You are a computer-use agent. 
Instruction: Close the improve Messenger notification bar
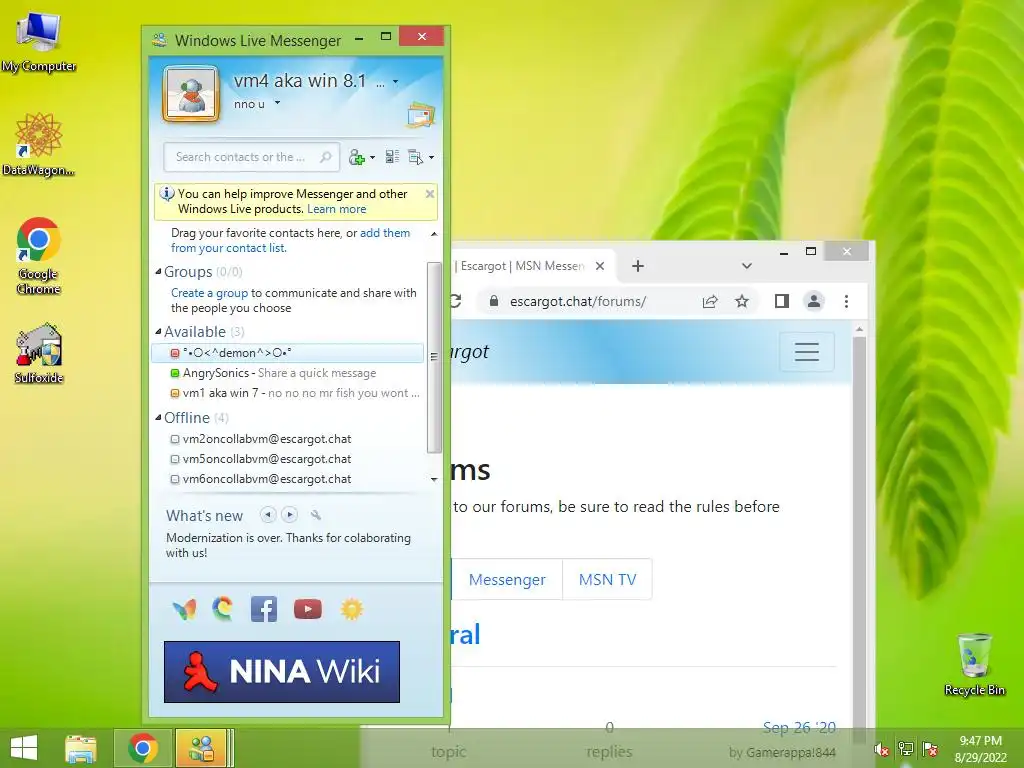(429, 194)
